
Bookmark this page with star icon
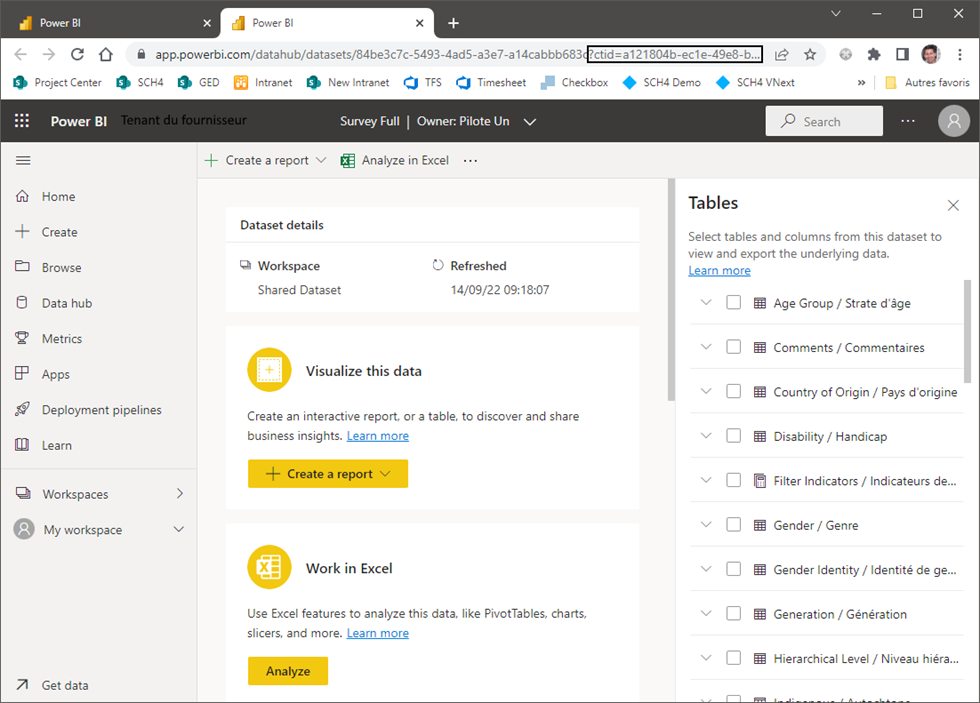pos(810,54)
